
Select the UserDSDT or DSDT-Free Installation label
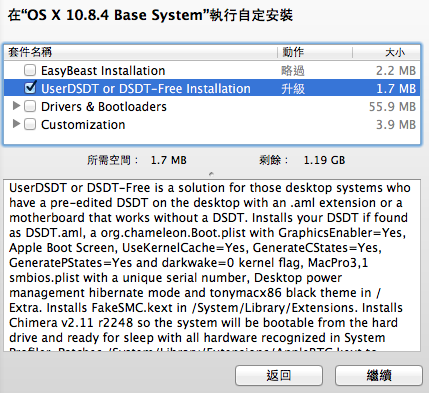[x=146, y=89]
